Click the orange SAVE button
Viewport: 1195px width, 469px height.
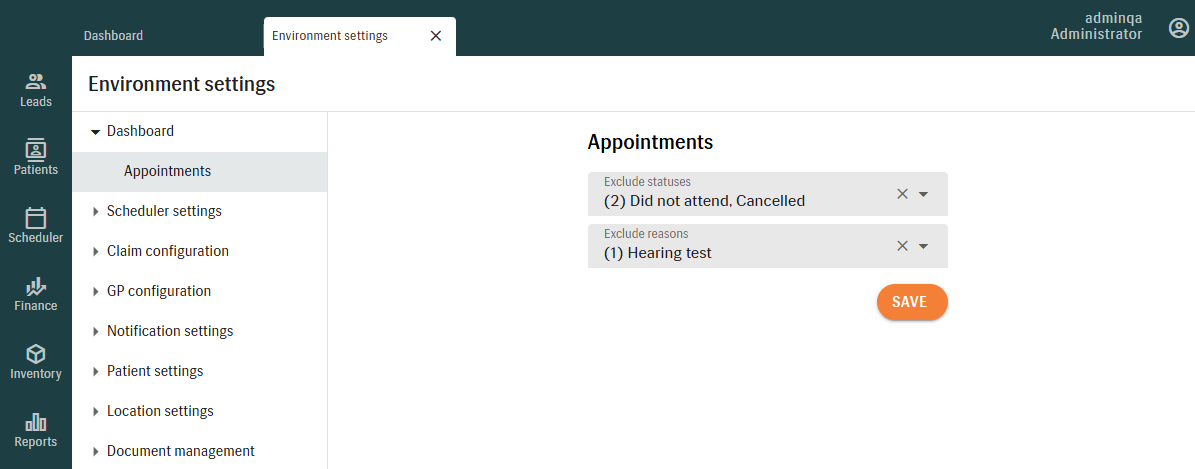click(911, 302)
